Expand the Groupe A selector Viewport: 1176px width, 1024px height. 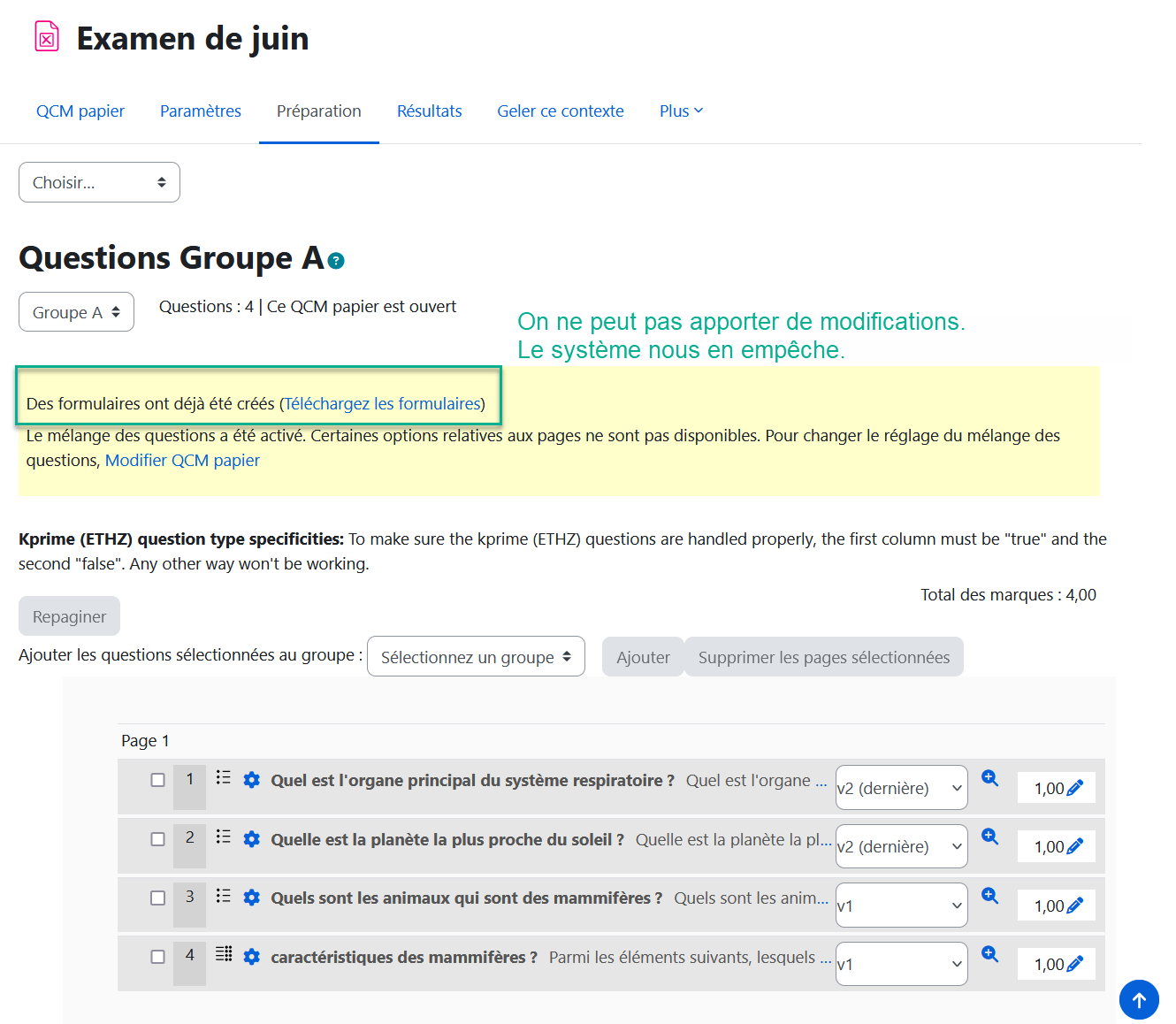(76, 312)
